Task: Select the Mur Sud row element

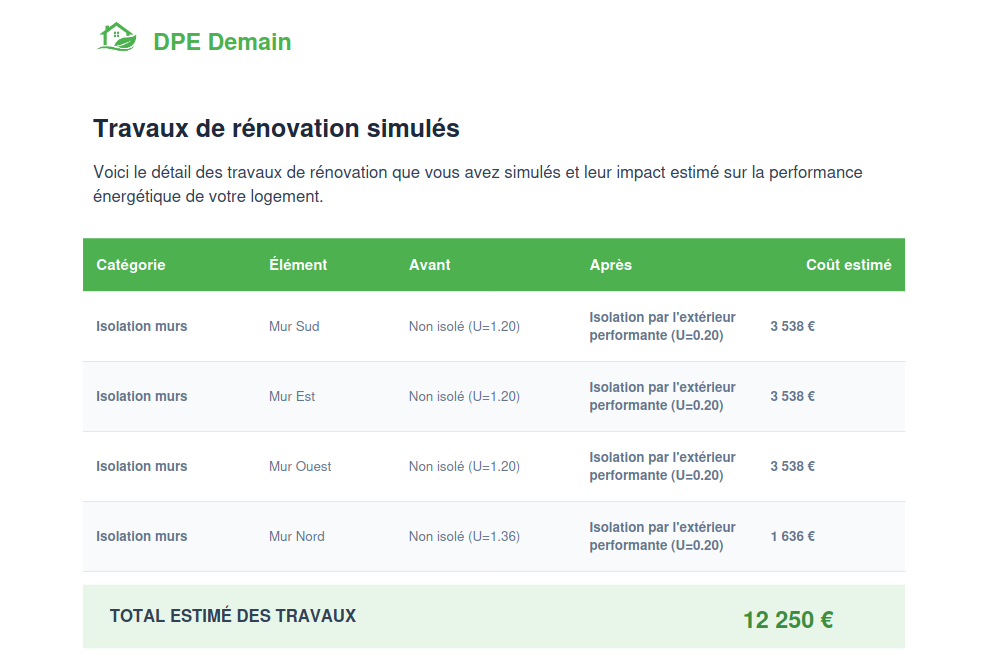Action: [x=294, y=326]
